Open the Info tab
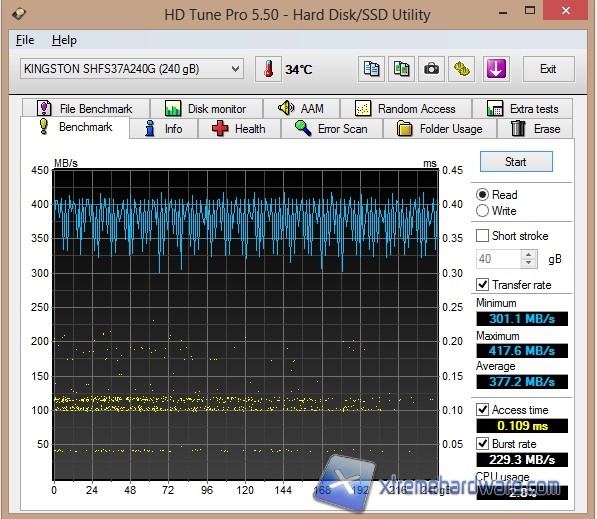 click(164, 129)
